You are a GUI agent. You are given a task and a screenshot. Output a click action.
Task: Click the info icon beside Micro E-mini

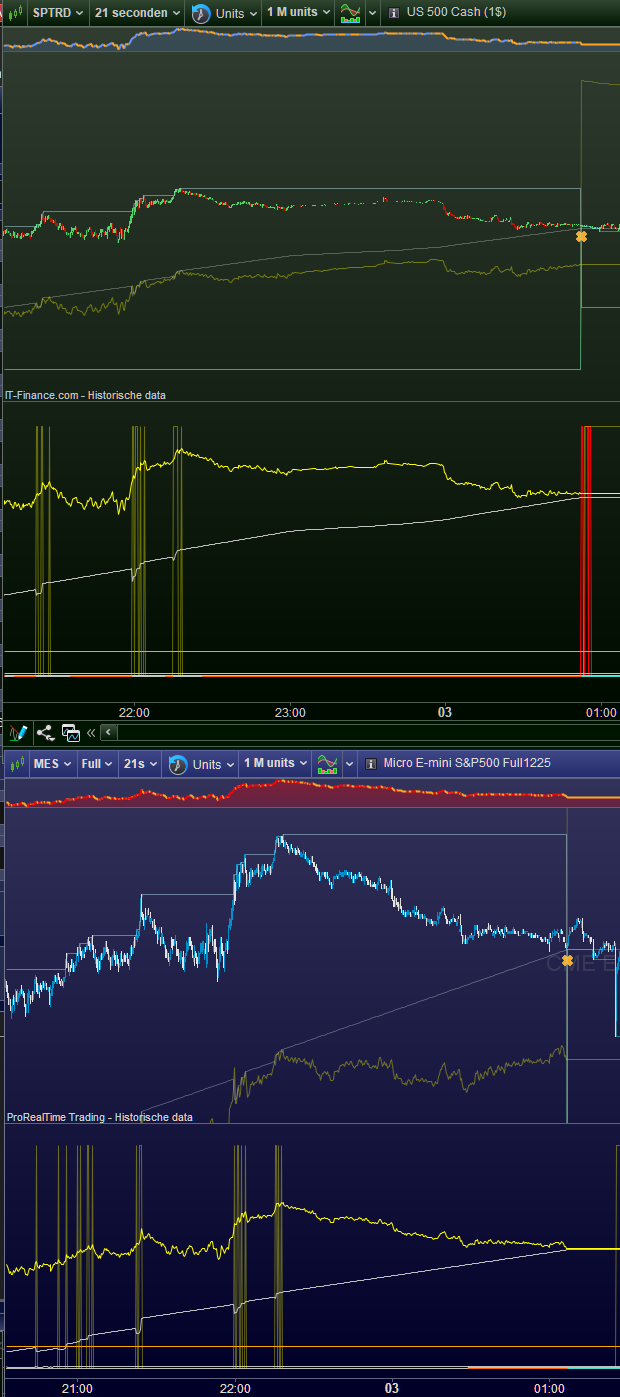click(370, 764)
